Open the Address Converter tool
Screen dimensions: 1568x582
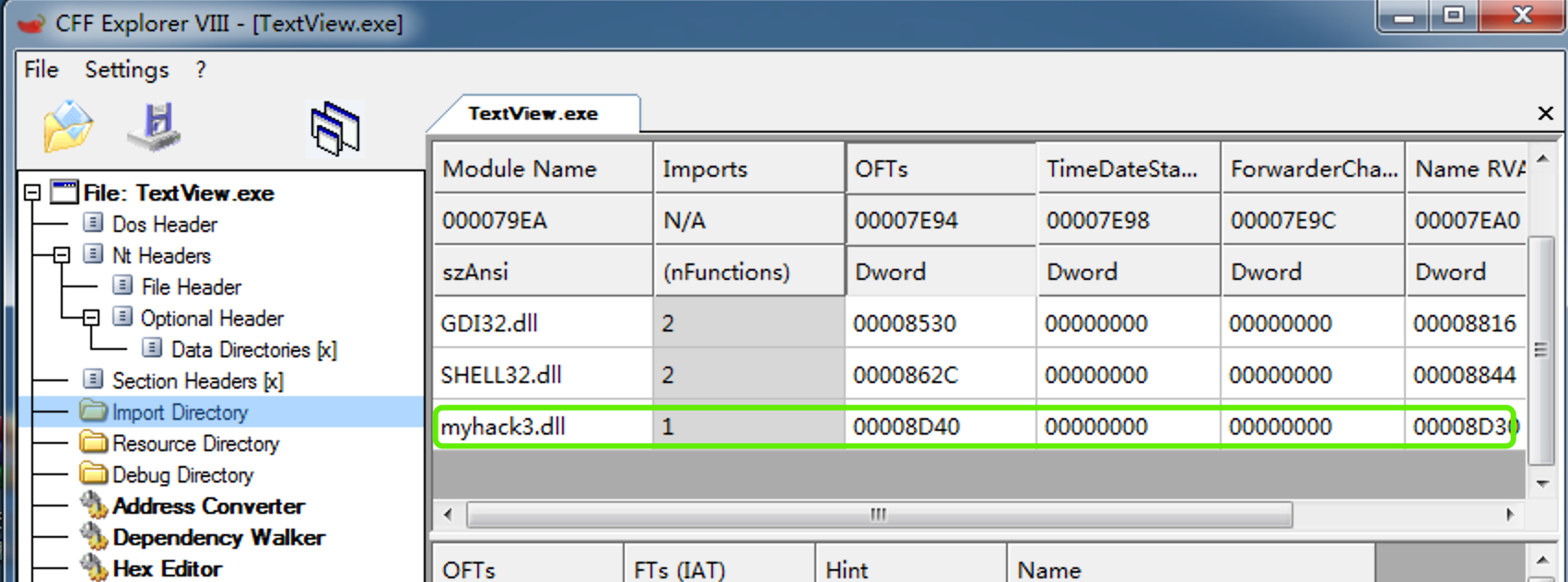[208, 506]
